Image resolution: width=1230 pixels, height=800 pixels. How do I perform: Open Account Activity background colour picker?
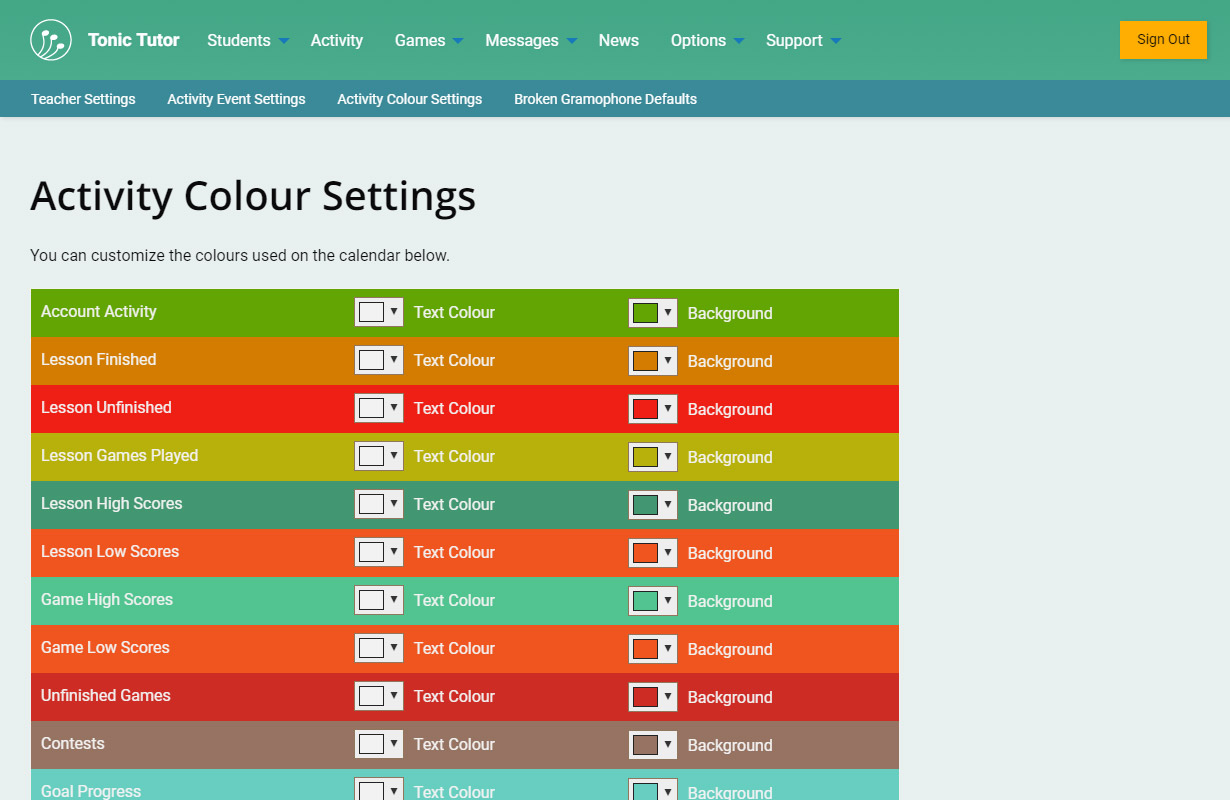point(652,313)
